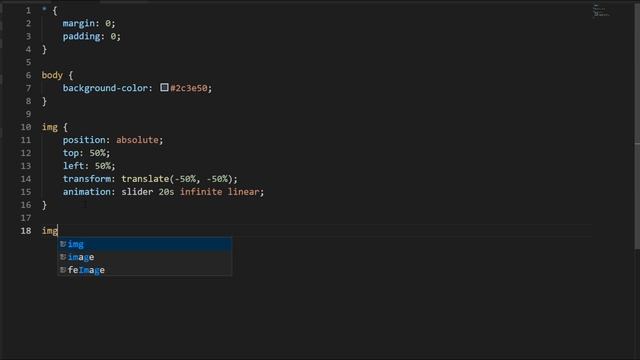
Task: Select the 'image' autocomplete suggestion
Action: tap(145, 257)
